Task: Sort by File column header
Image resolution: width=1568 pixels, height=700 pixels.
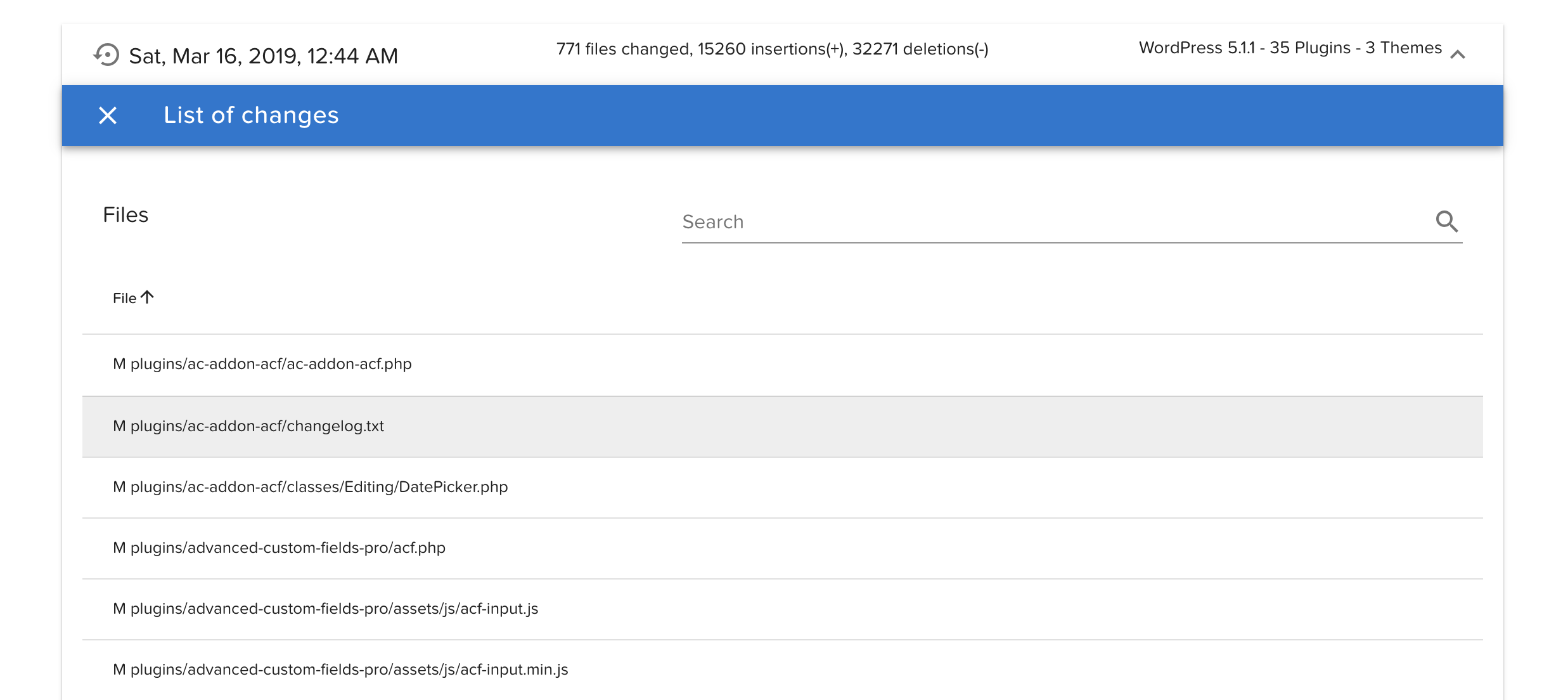Action: click(x=124, y=298)
